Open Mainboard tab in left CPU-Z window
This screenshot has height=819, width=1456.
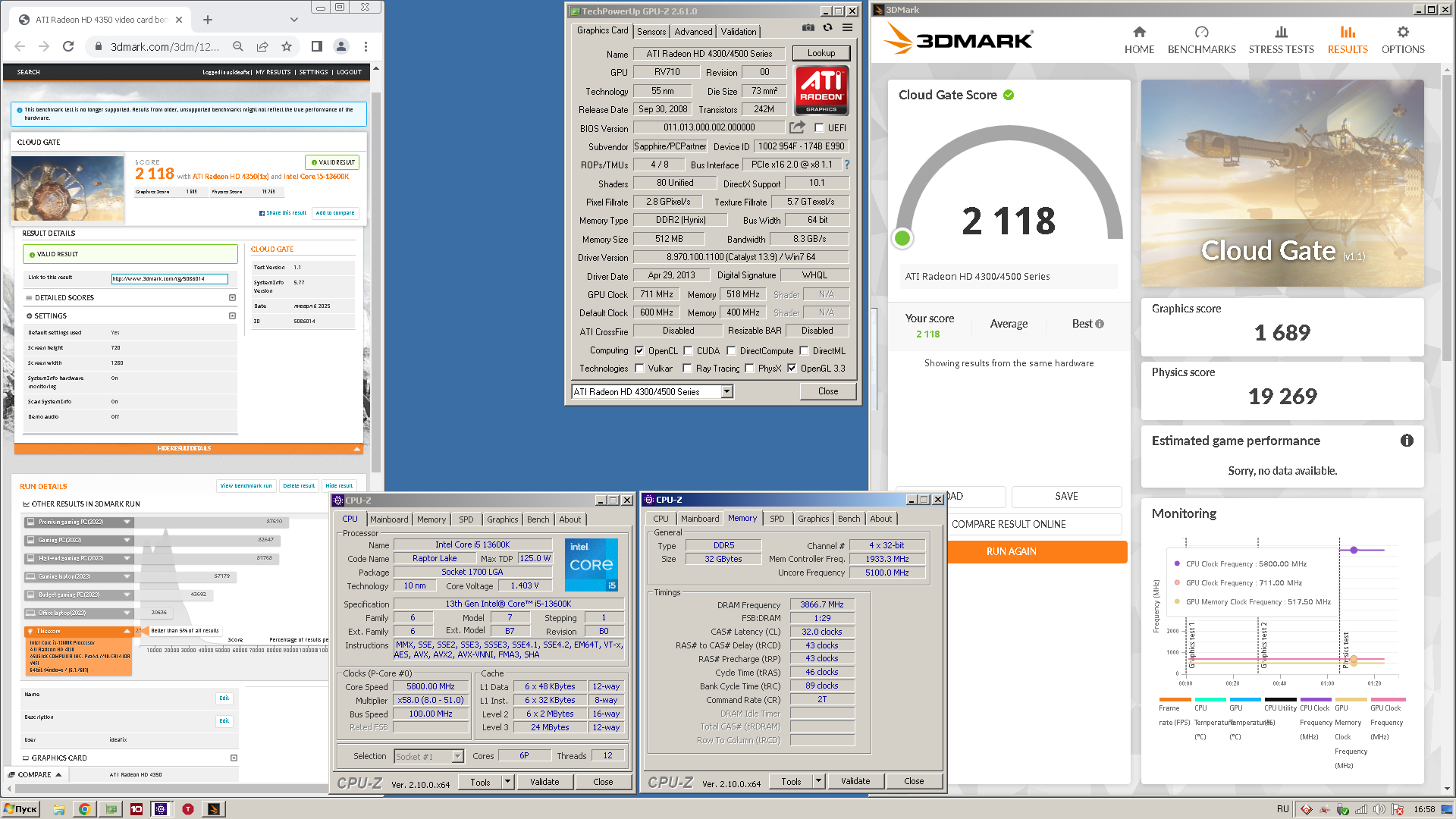389,519
